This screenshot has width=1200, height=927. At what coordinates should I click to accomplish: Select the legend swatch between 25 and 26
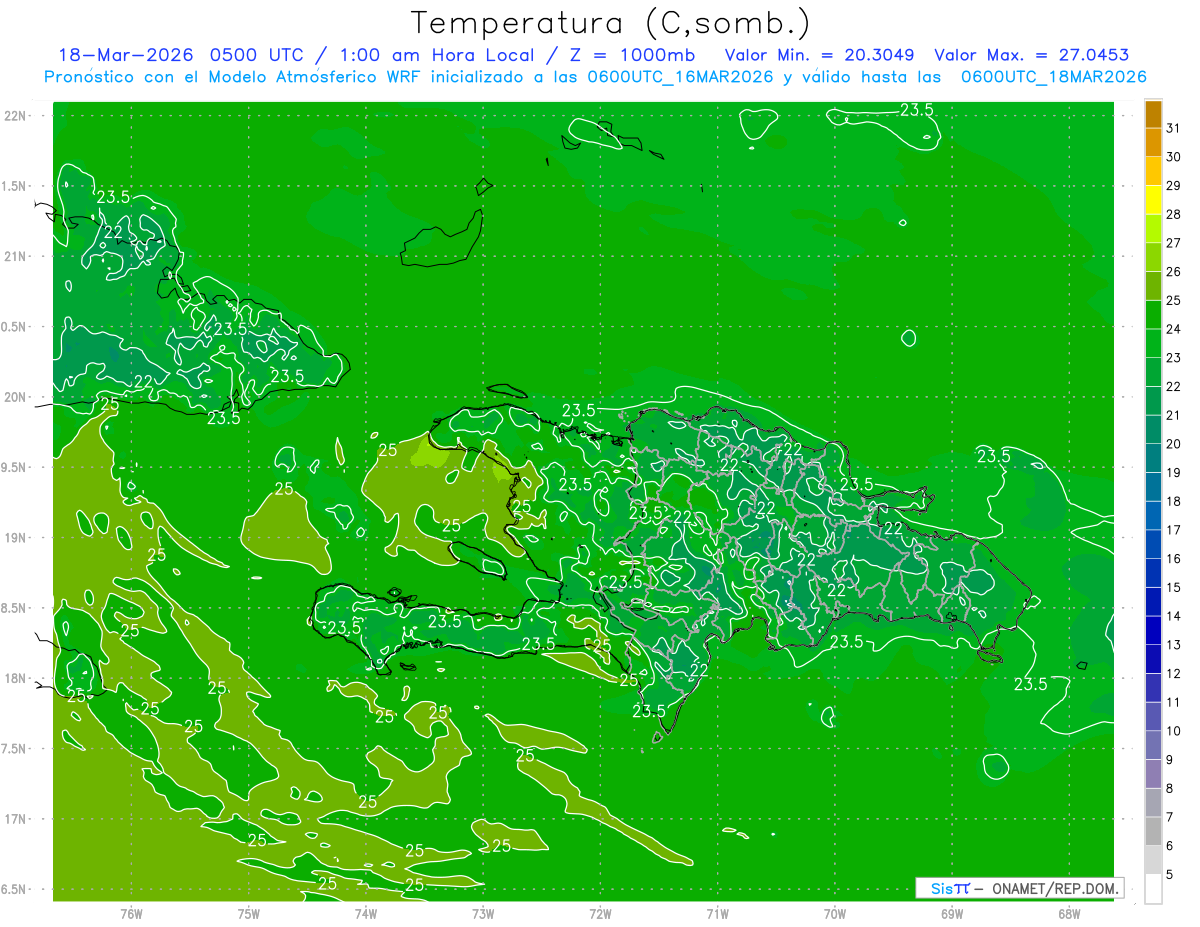coord(1153,286)
